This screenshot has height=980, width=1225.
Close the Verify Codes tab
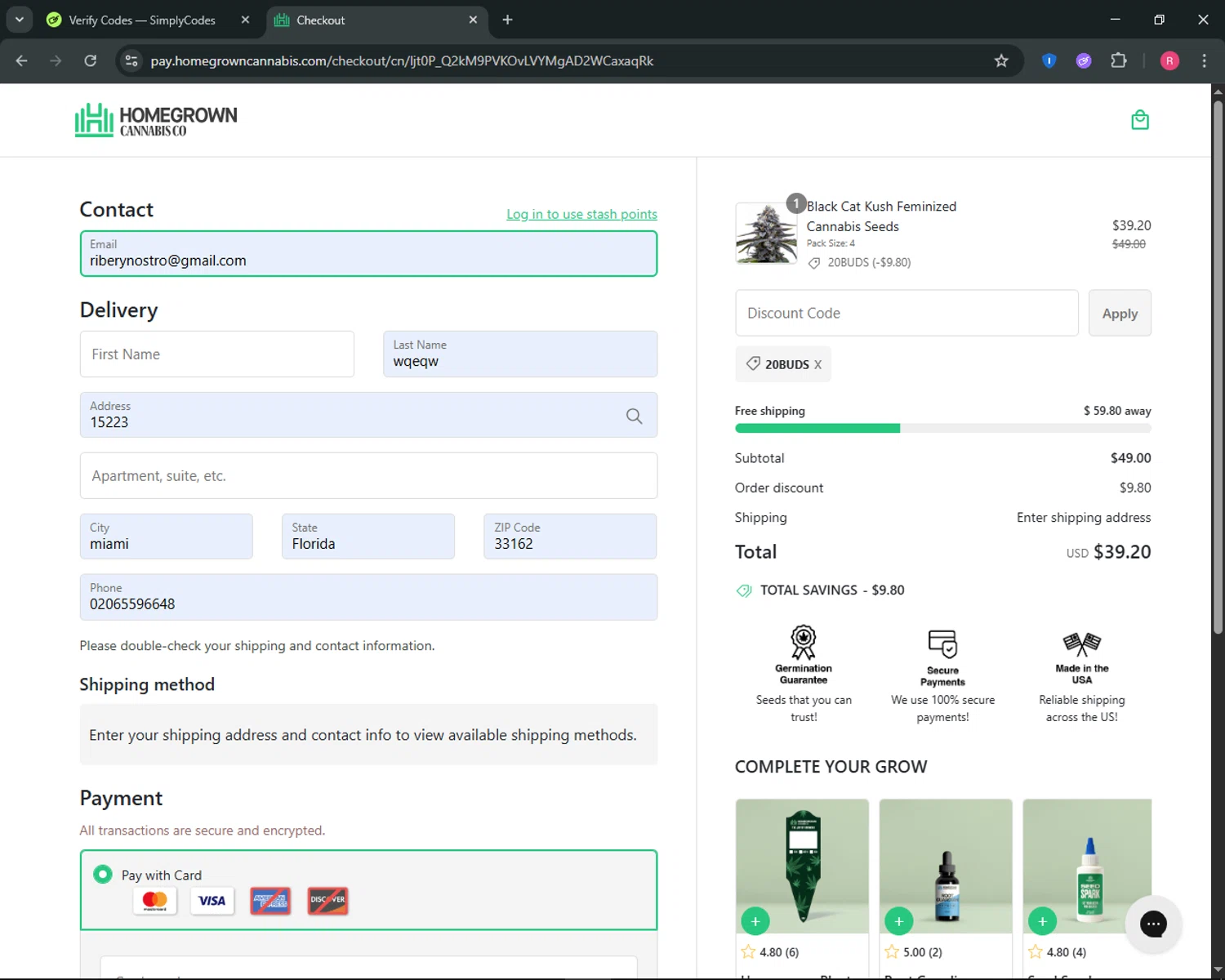245,20
